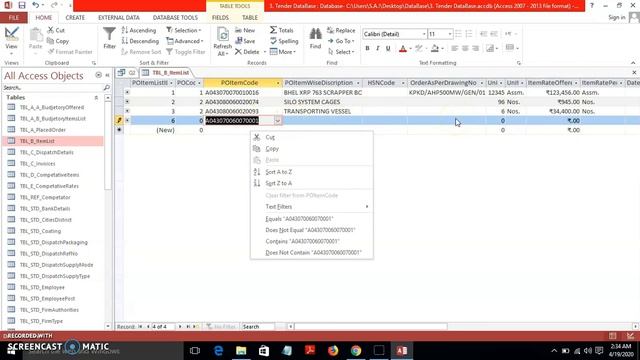Open Edge browser from taskbar
The width and height of the screenshot is (640, 360).
pos(218,351)
